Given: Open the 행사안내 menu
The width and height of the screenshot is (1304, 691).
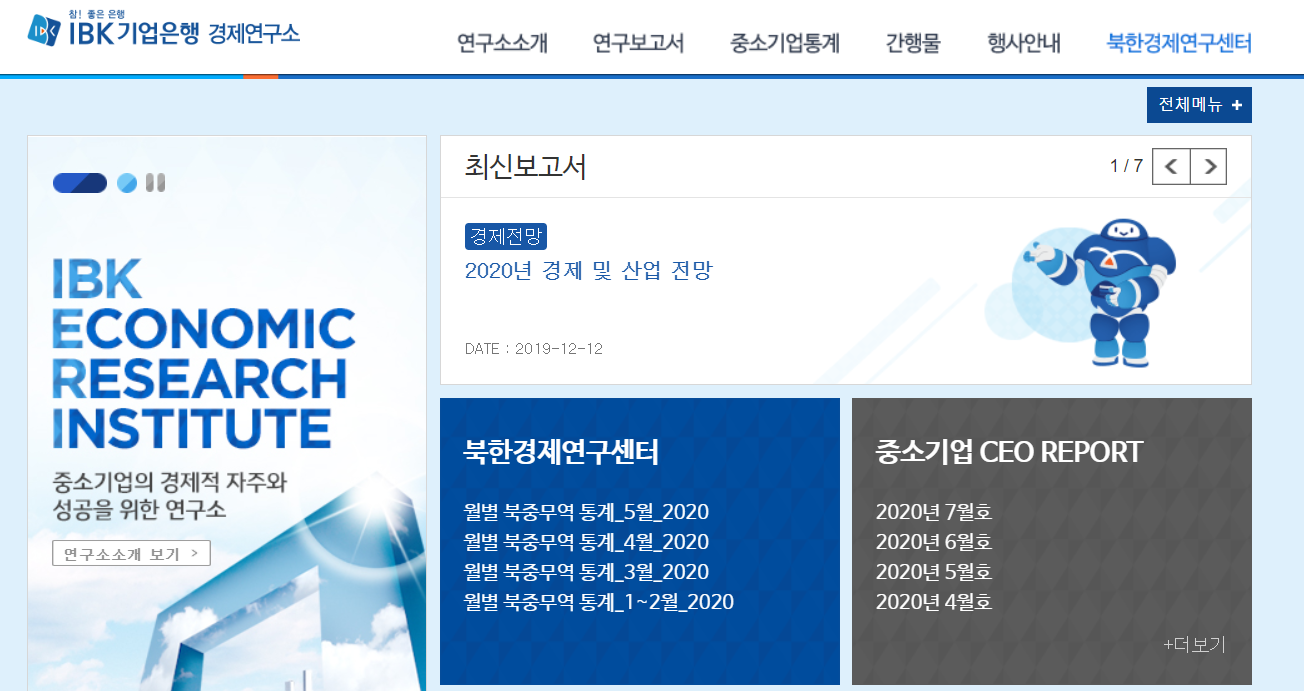Looking at the screenshot, I should [x=1023, y=43].
